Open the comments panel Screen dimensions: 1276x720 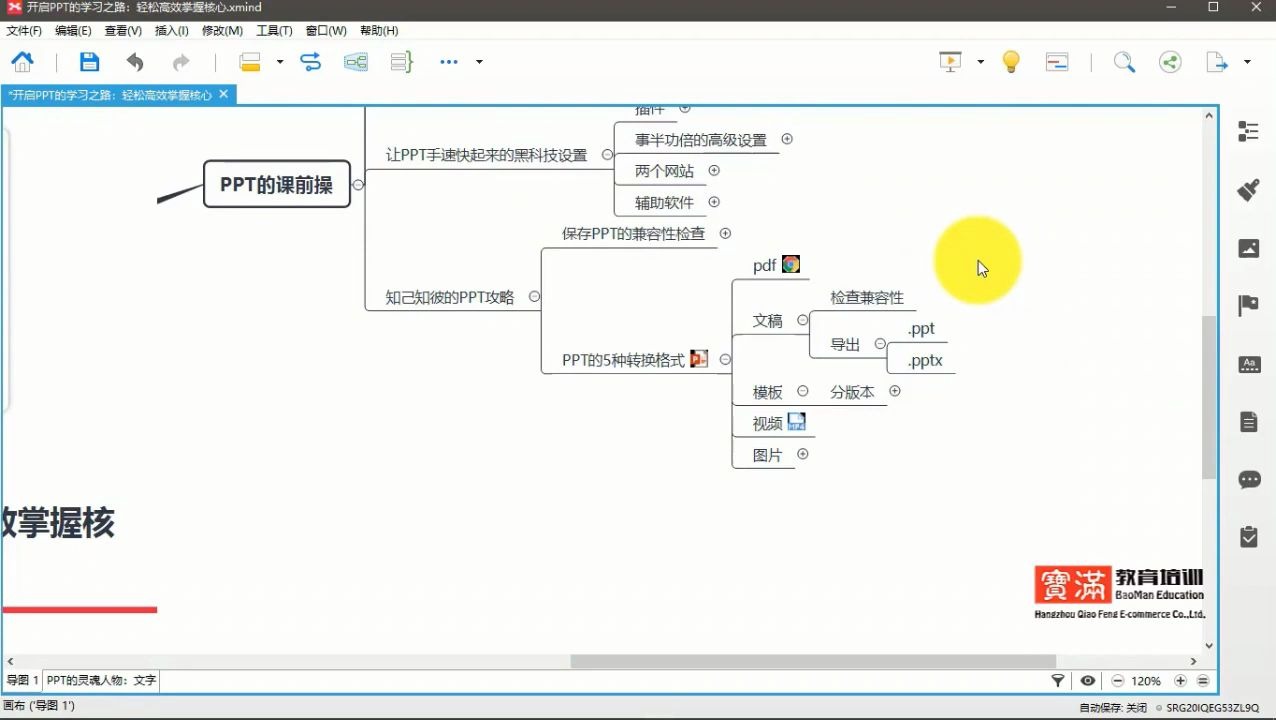[1249, 479]
